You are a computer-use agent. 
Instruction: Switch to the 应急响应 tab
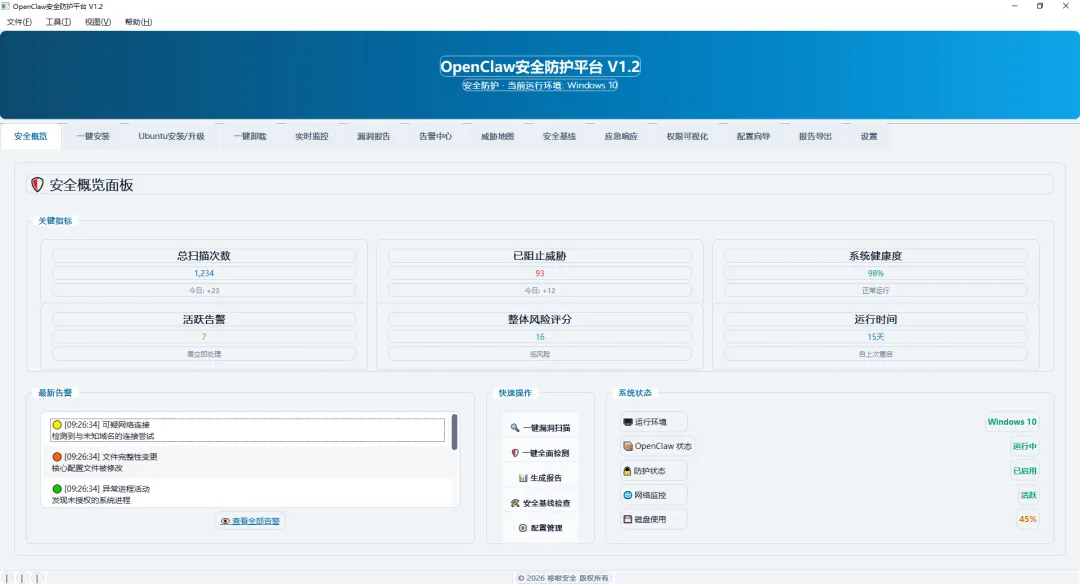(x=621, y=136)
